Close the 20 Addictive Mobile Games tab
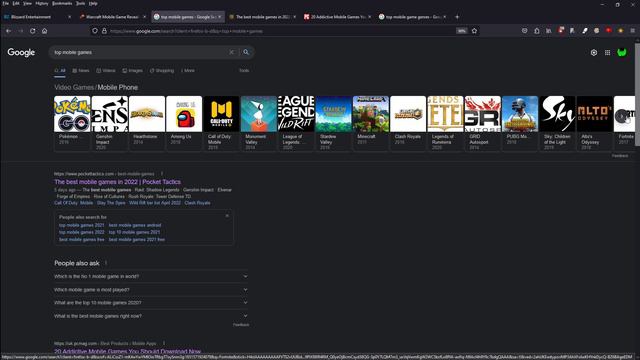This screenshot has width=640, height=360. (x=369, y=17)
